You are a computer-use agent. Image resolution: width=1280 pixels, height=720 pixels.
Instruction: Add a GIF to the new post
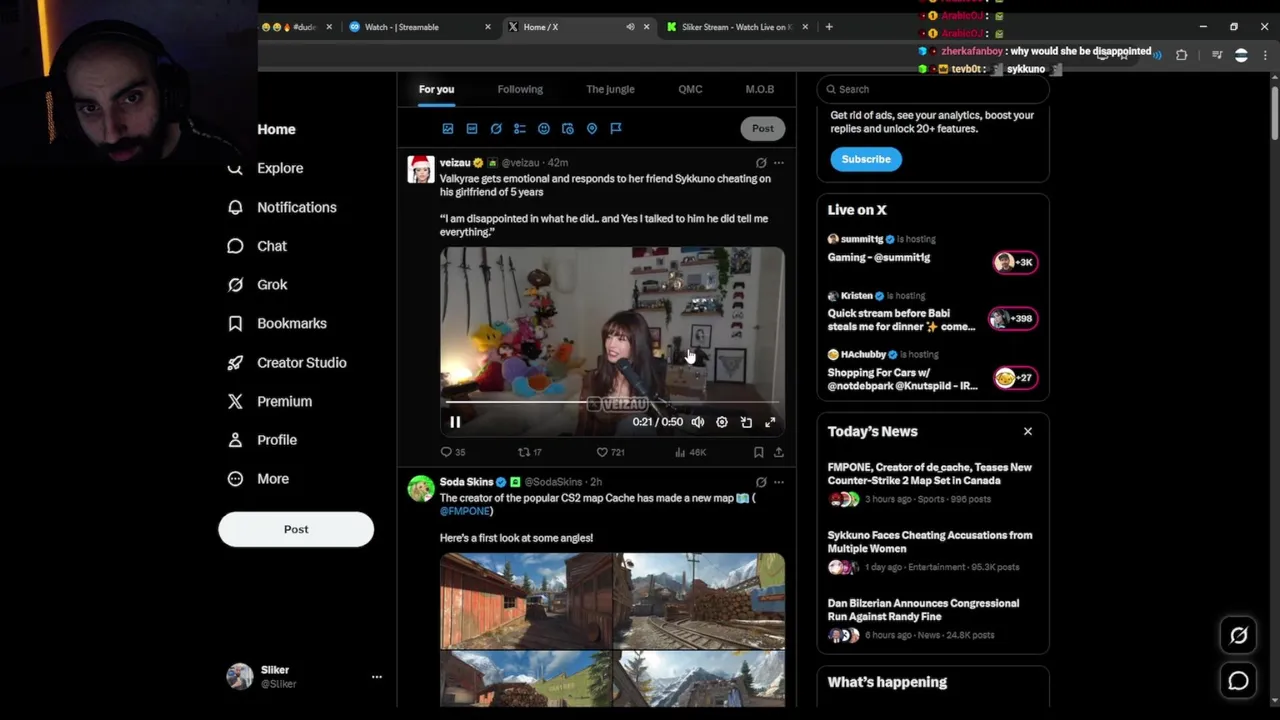(x=472, y=129)
